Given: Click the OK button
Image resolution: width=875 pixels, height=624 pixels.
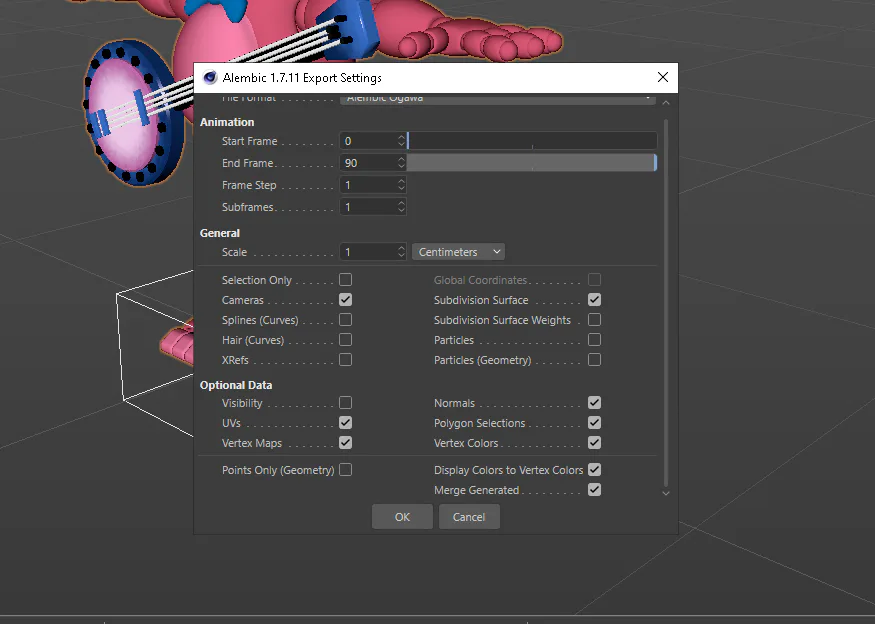Looking at the screenshot, I should coord(402,517).
